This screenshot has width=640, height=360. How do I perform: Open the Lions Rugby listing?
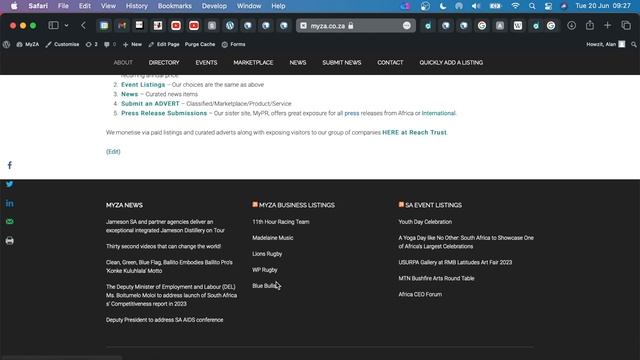click(267, 253)
